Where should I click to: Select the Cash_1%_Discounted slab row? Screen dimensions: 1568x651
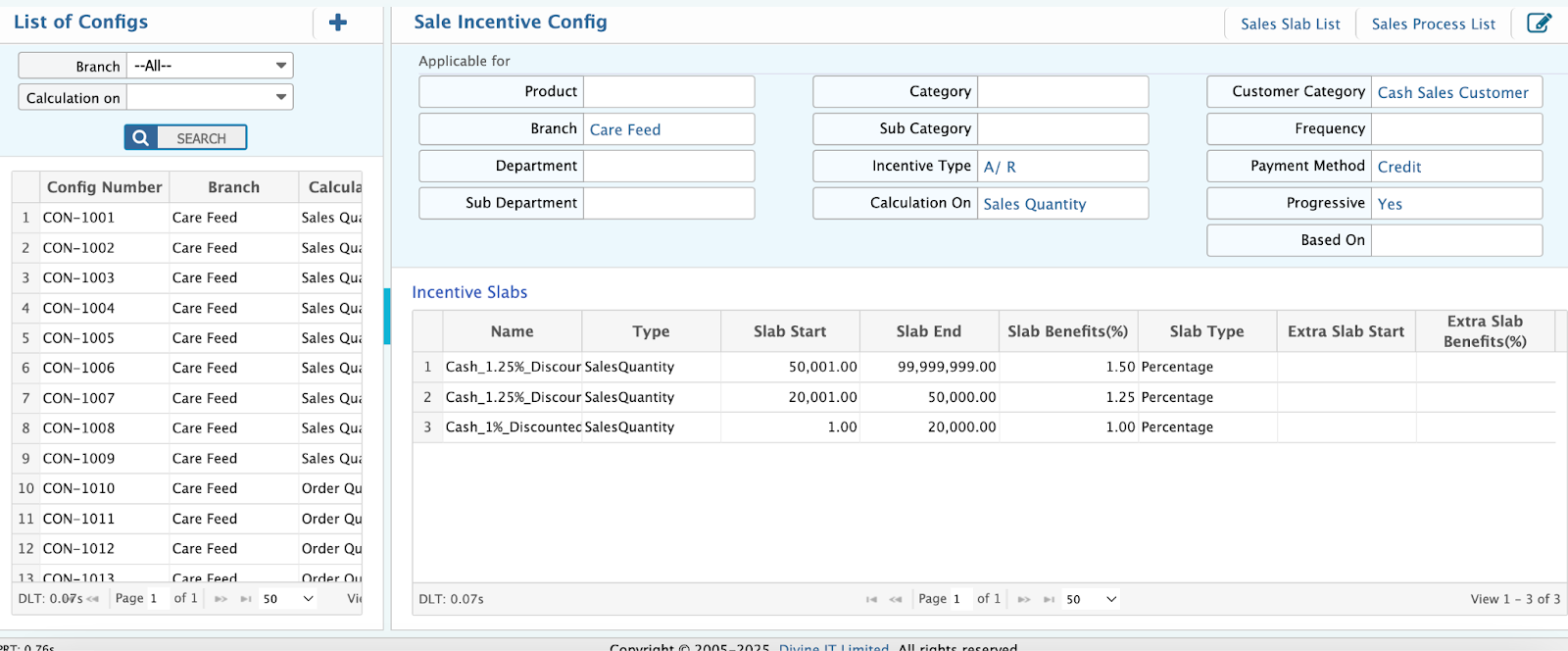click(x=984, y=427)
